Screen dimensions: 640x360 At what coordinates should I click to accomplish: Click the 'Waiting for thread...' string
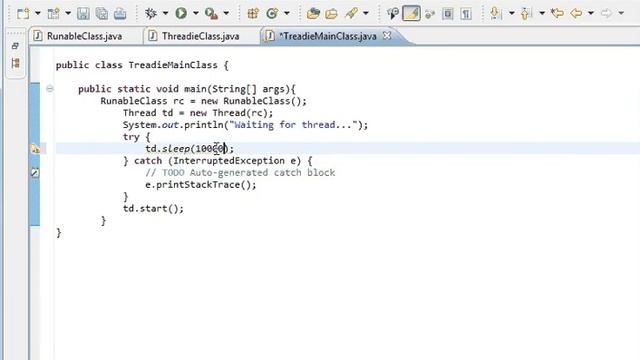point(293,125)
